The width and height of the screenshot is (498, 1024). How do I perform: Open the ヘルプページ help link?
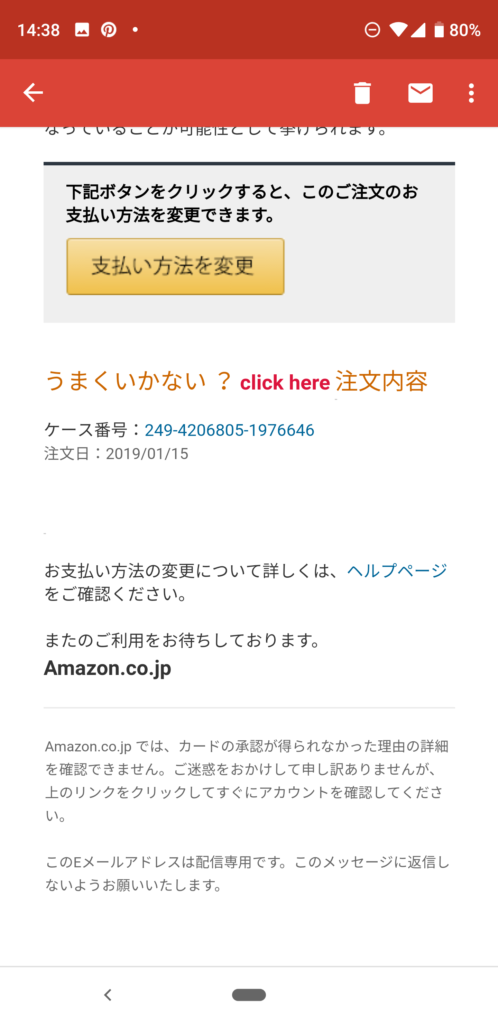tap(397, 571)
